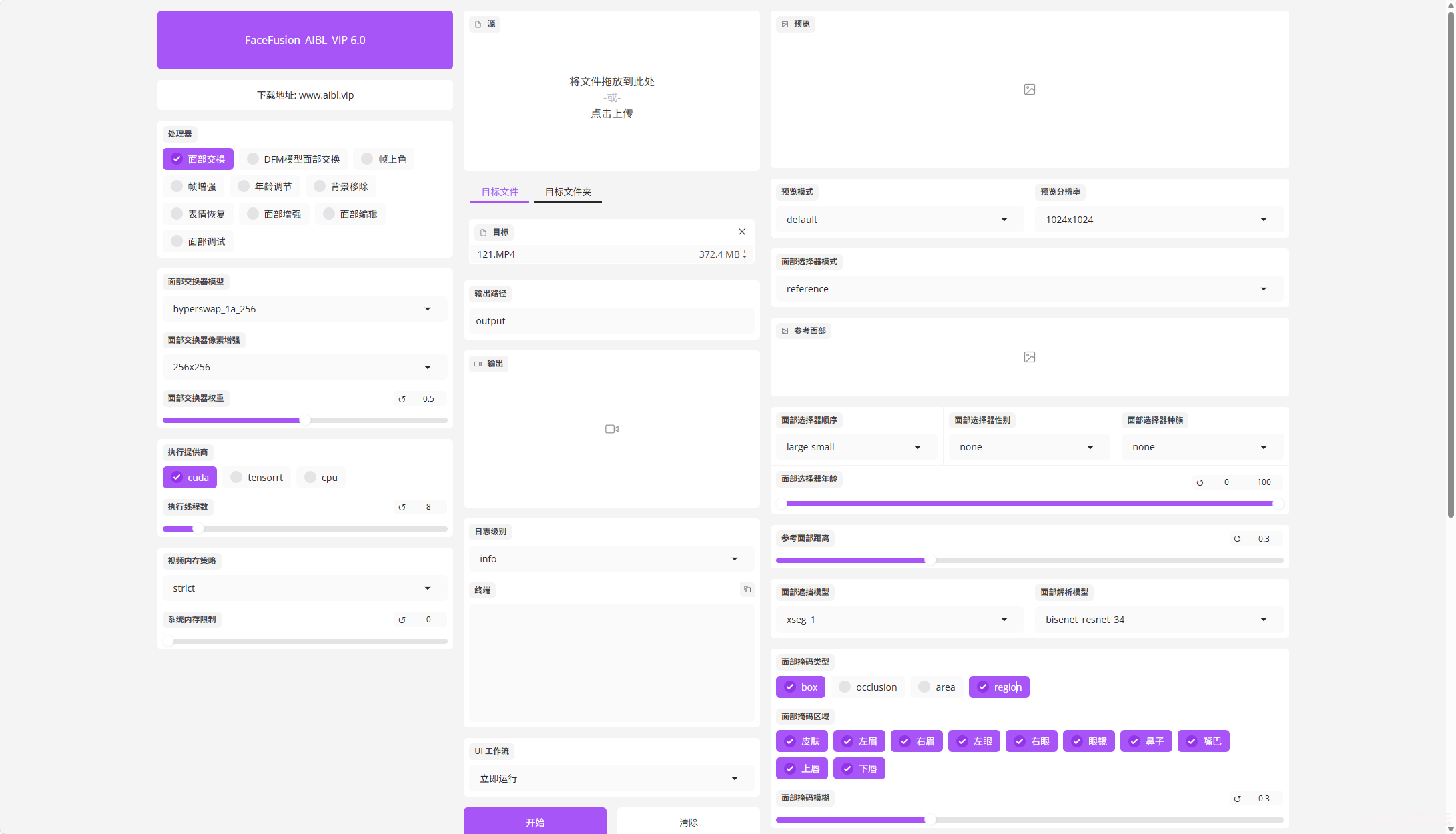Expand the 预览分辨率 1024x1024 dropdown
Image resolution: width=1456 pixels, height=834 pixels.
pyautogui.click(x=1158, y=220)
